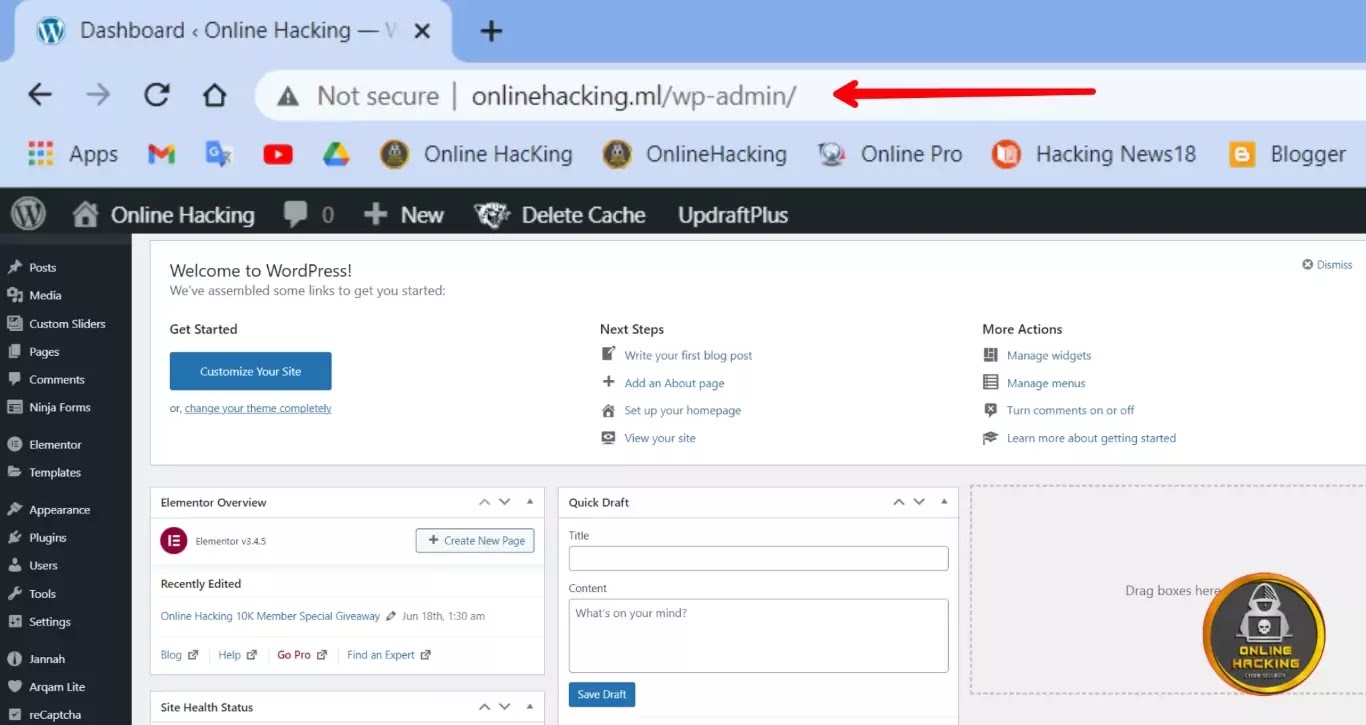The height and width of the screenshot is (725, 1366).
Task: Open Elementor Help external link
Action: point(237,655)
